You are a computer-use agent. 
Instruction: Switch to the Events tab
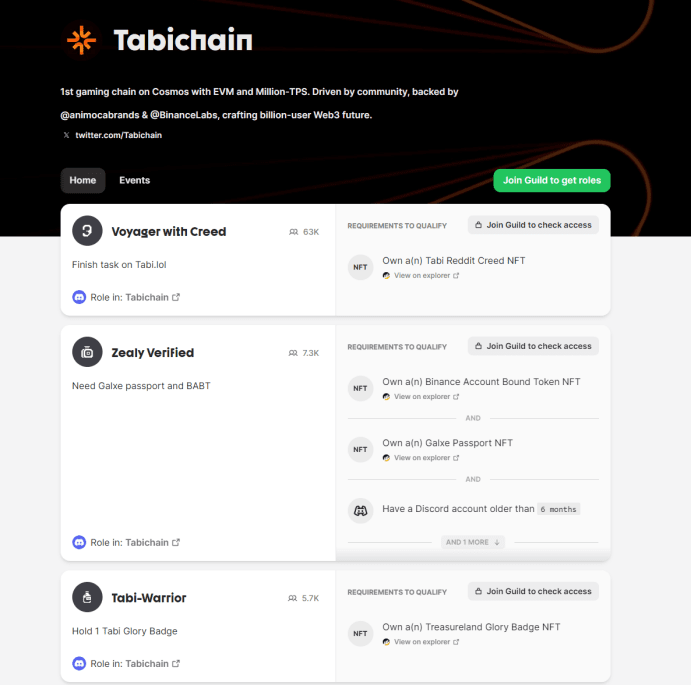pos(134,180)
